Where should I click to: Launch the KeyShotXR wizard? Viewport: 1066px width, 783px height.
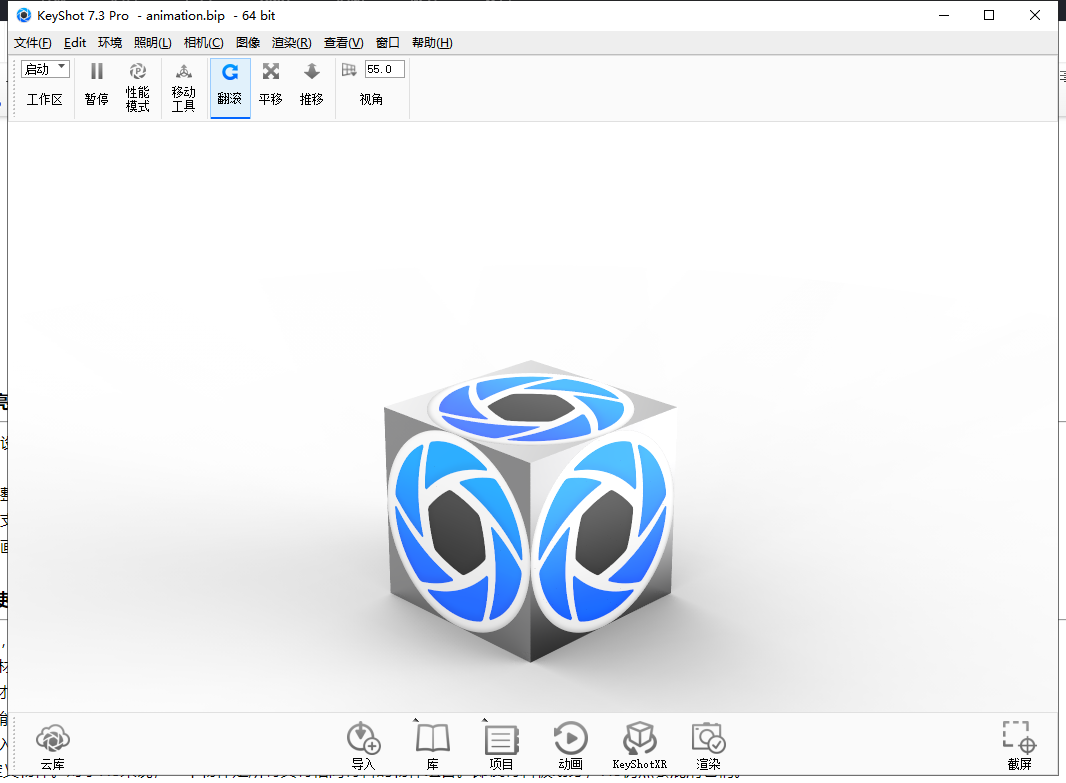pyautogui.click(x=639, y=746)
